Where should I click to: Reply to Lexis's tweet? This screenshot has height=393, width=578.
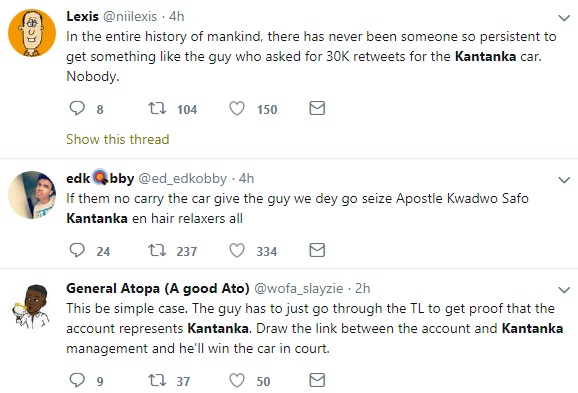77,108
